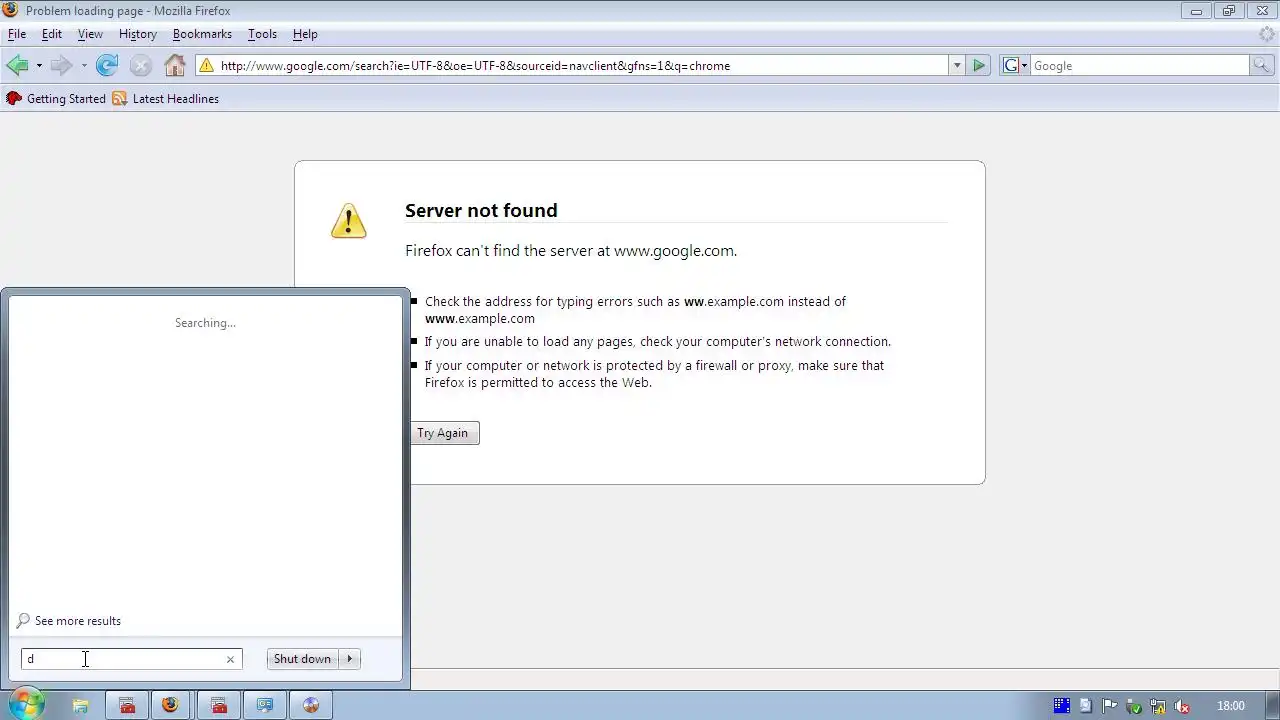Click the Stop loading X icon
This screenshot has height=720, width=1280.
[141, 66]
